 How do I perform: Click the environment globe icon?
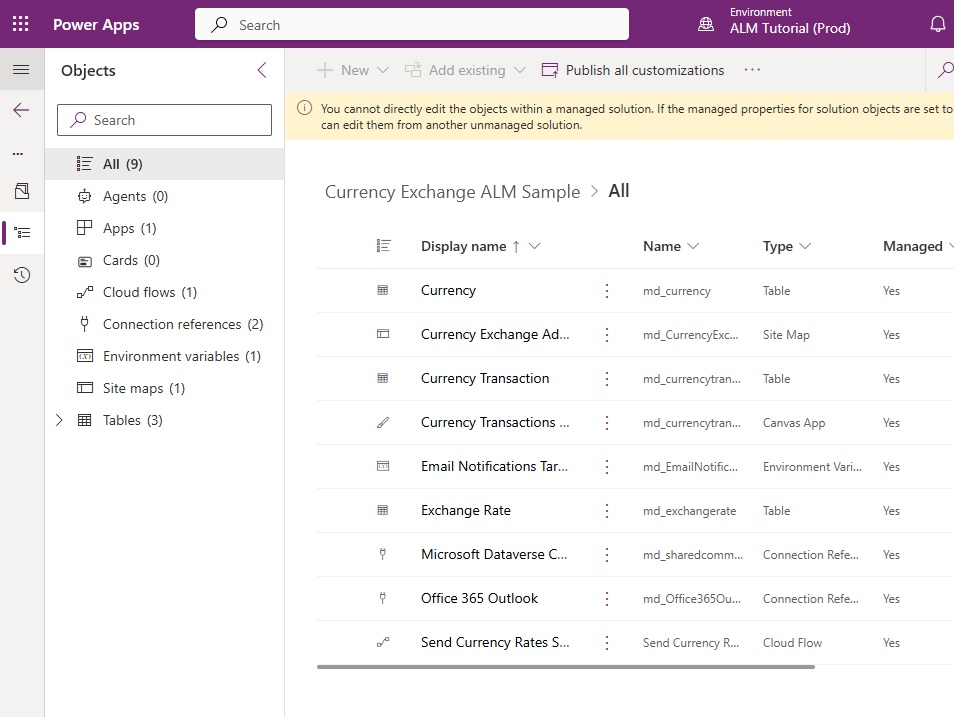706,24
